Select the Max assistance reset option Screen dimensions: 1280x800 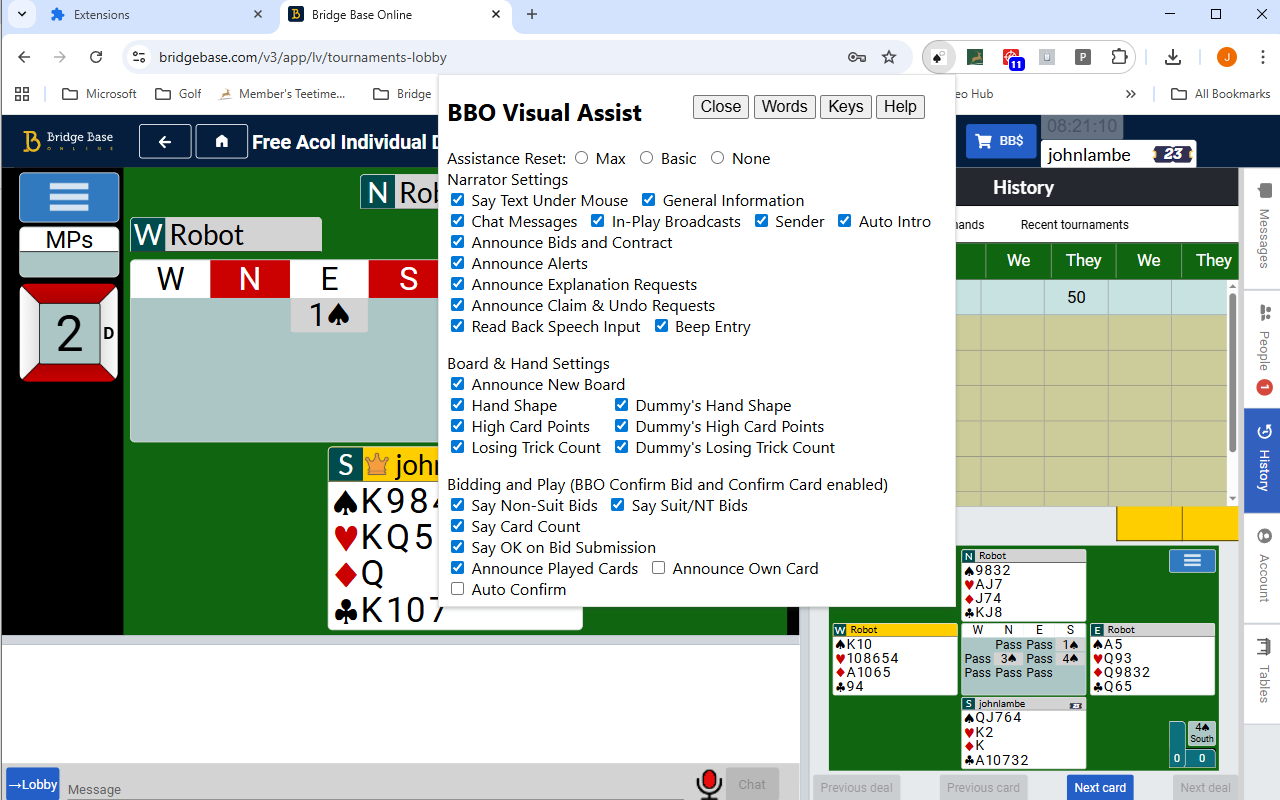(582, 158)
